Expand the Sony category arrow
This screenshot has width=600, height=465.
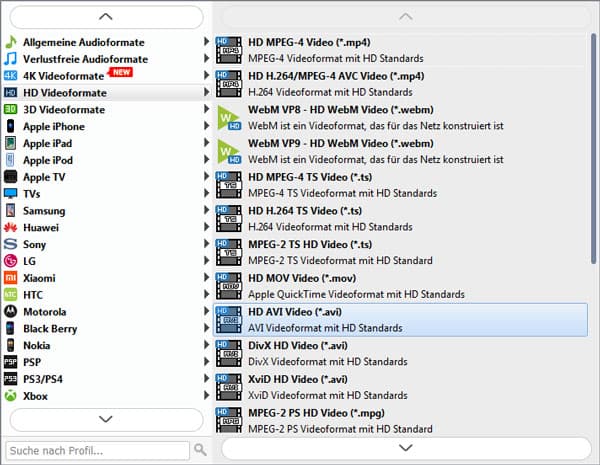[206, 244]
